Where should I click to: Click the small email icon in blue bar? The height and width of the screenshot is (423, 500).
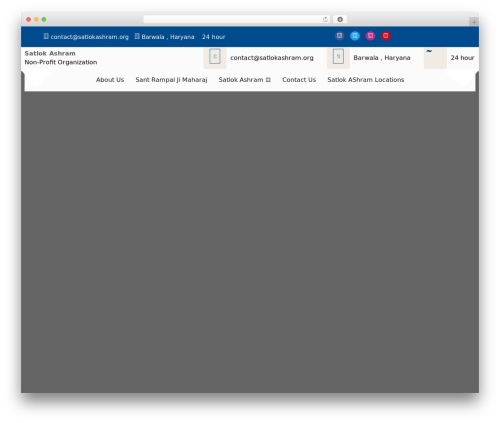(x=46, y=36)
